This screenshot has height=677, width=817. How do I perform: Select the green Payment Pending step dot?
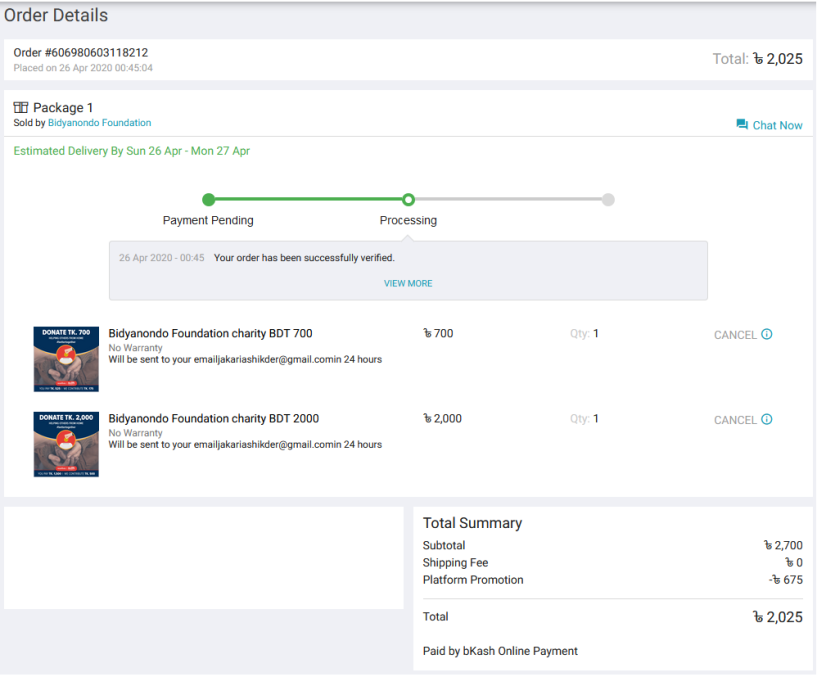click(208, 200)
